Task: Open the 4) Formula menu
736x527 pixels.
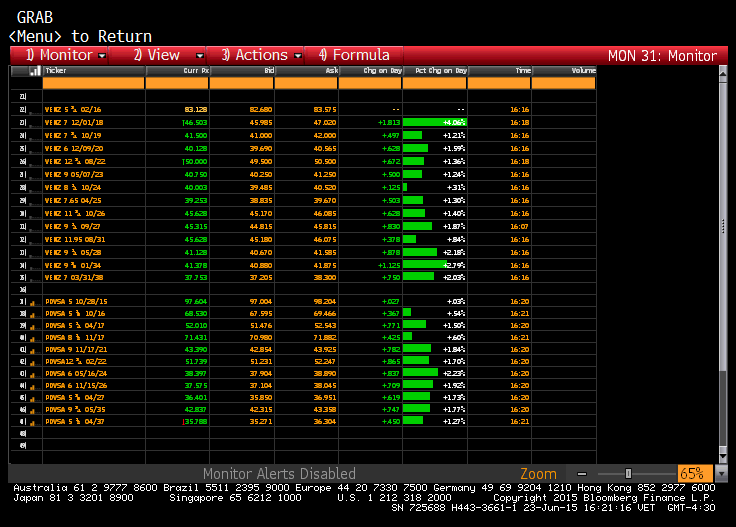Action: click(x=354, y=55)
